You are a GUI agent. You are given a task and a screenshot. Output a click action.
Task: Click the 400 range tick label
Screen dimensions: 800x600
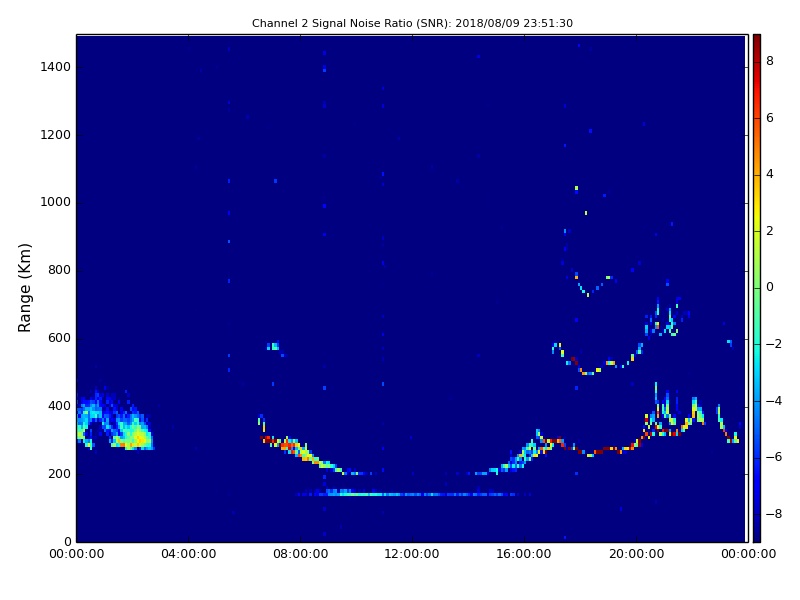tap(60, 406)
